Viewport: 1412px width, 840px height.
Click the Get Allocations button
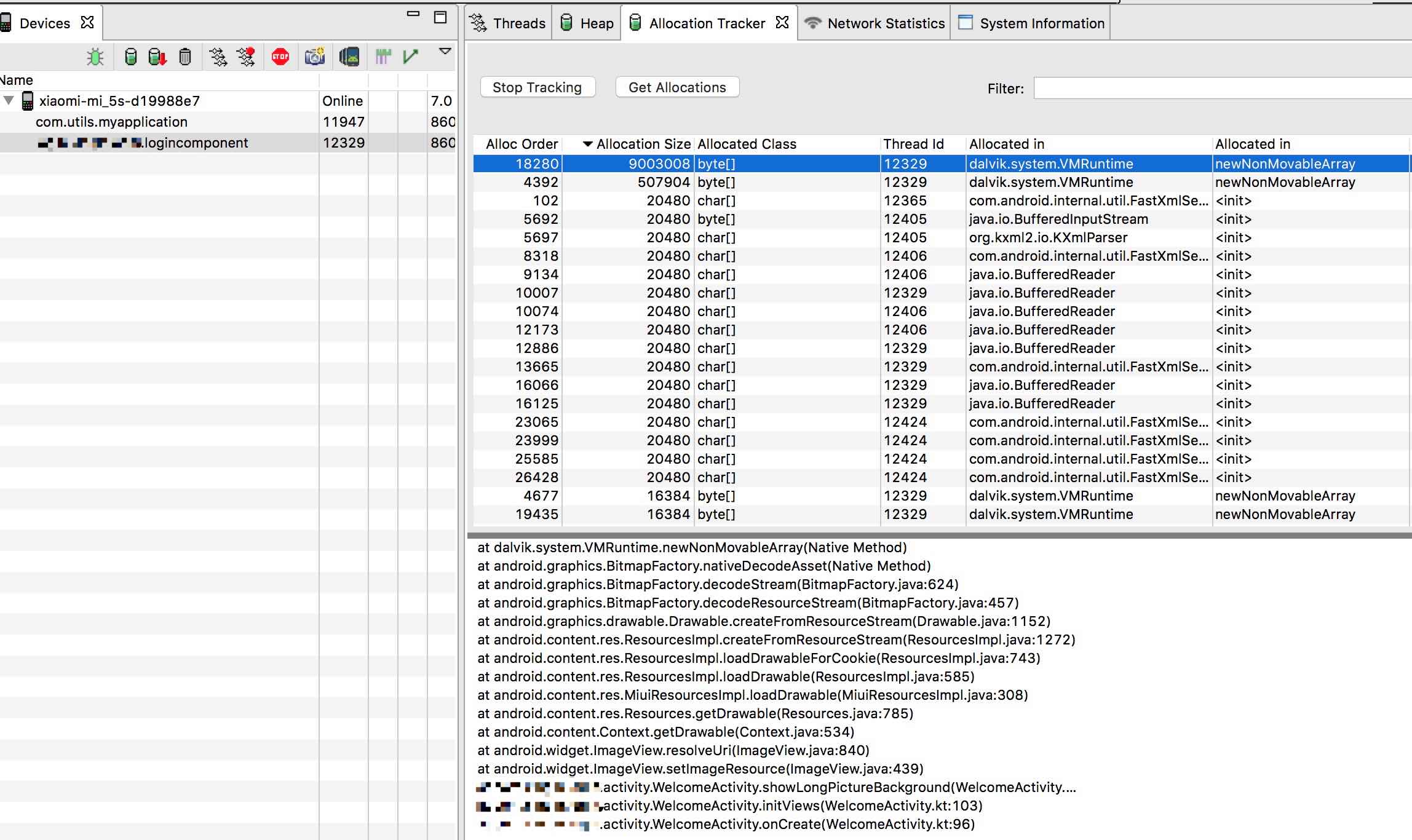click(677, 87)
